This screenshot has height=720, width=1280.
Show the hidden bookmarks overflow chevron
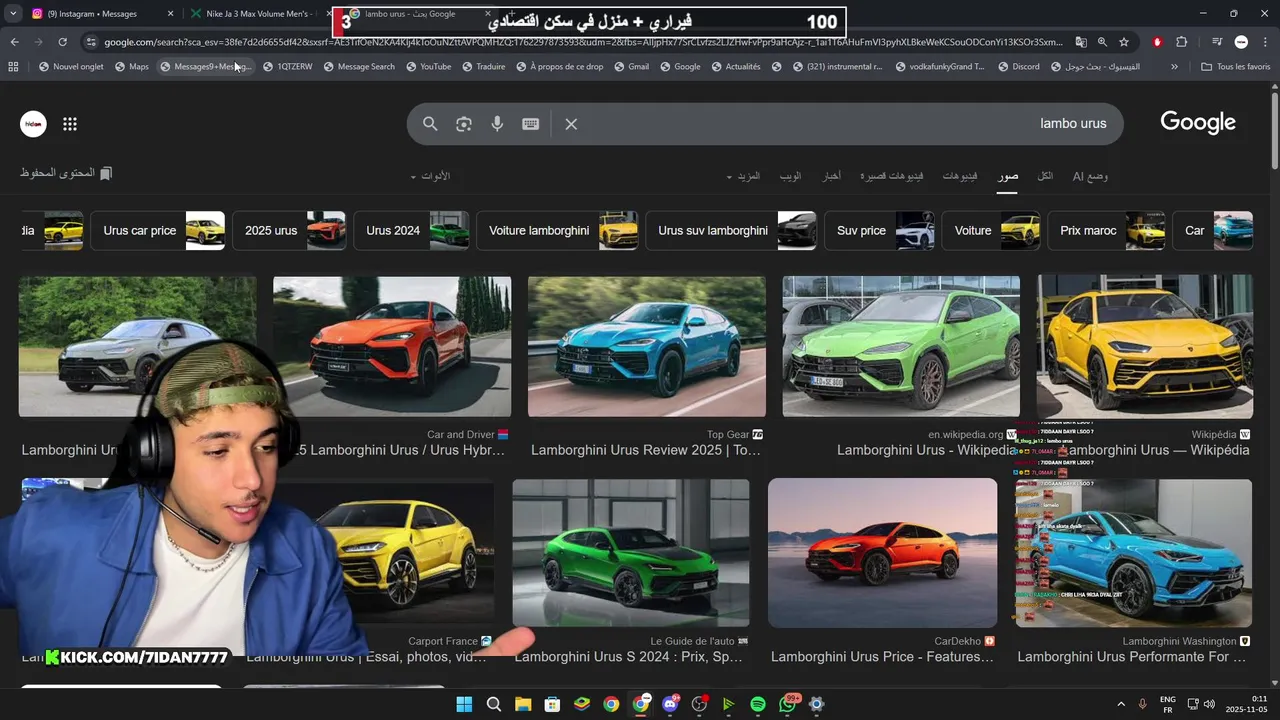pos(1174,67)
